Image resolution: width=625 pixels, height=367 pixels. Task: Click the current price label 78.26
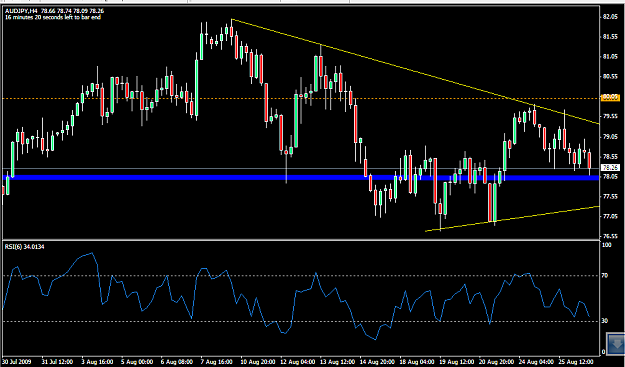(x=610, y=167)
